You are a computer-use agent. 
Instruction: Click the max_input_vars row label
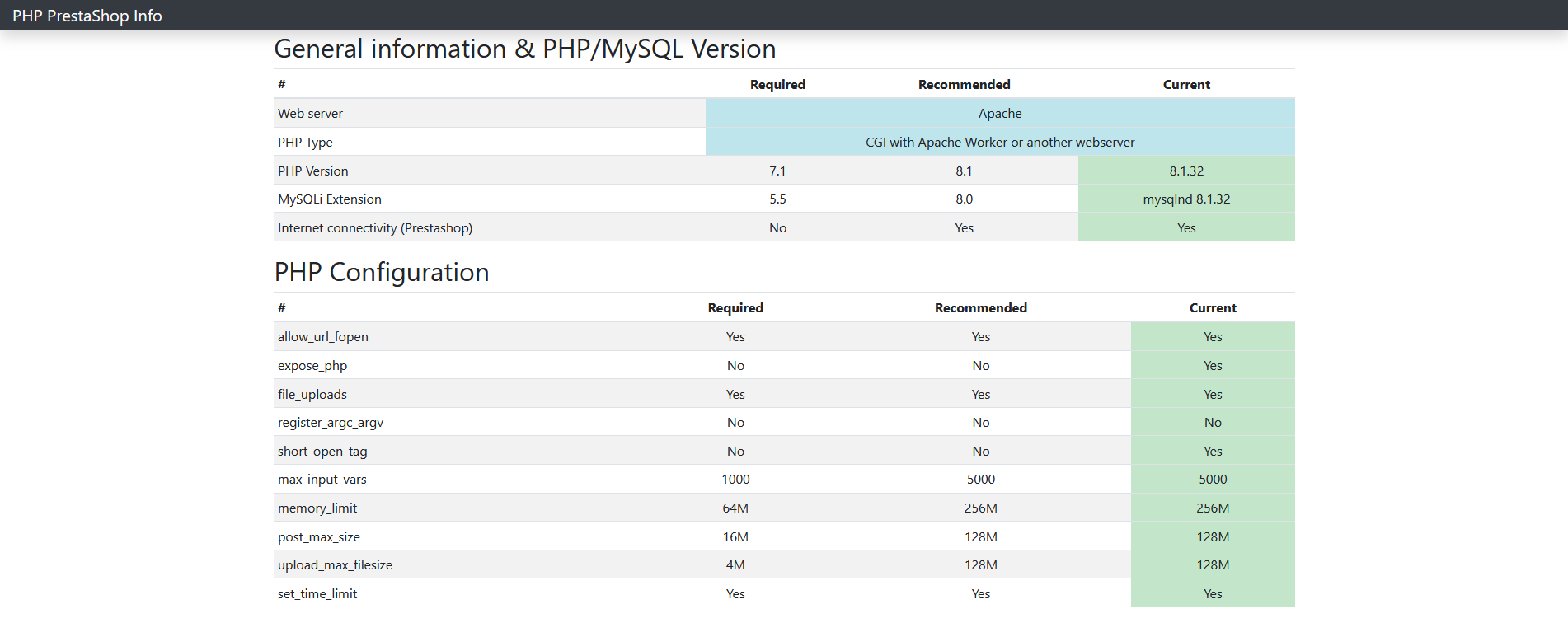pos(322,480)
